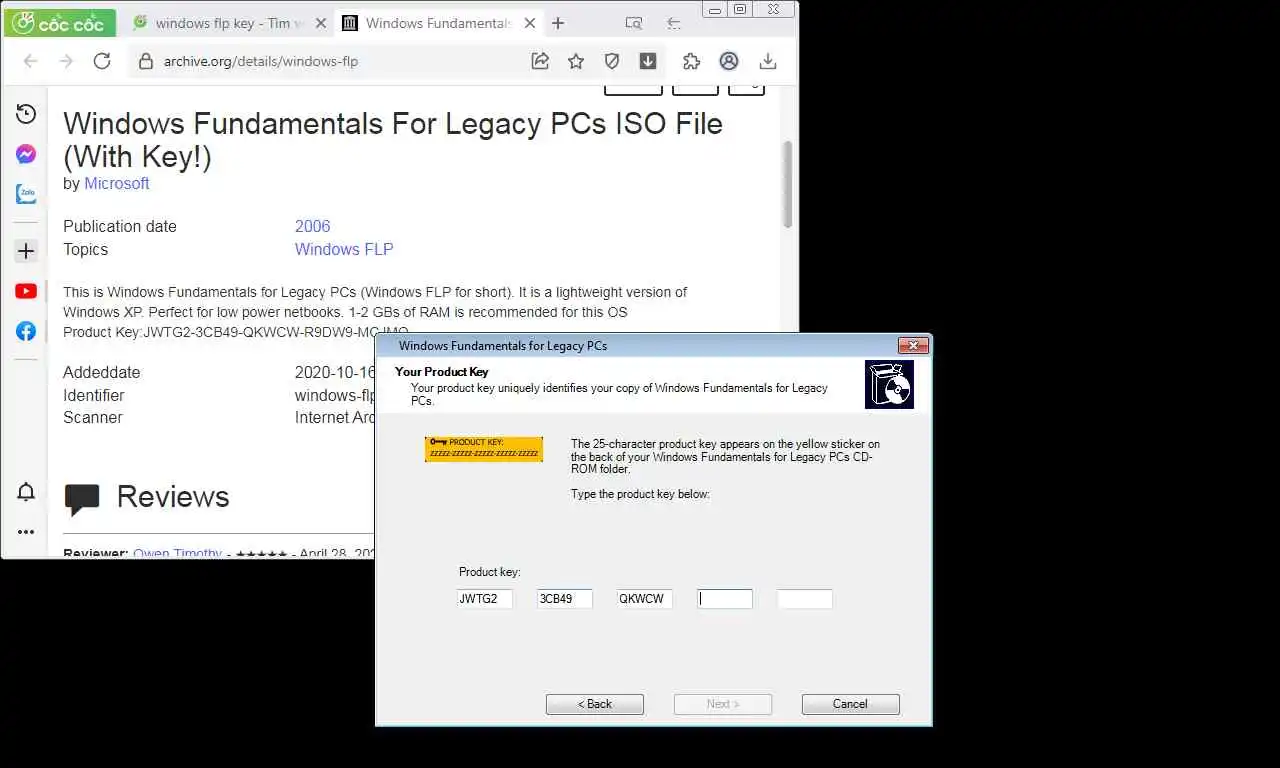The image size is (1280, 768).
Task: Open Facebook in the browser sidebar
Action: point(26,331)
